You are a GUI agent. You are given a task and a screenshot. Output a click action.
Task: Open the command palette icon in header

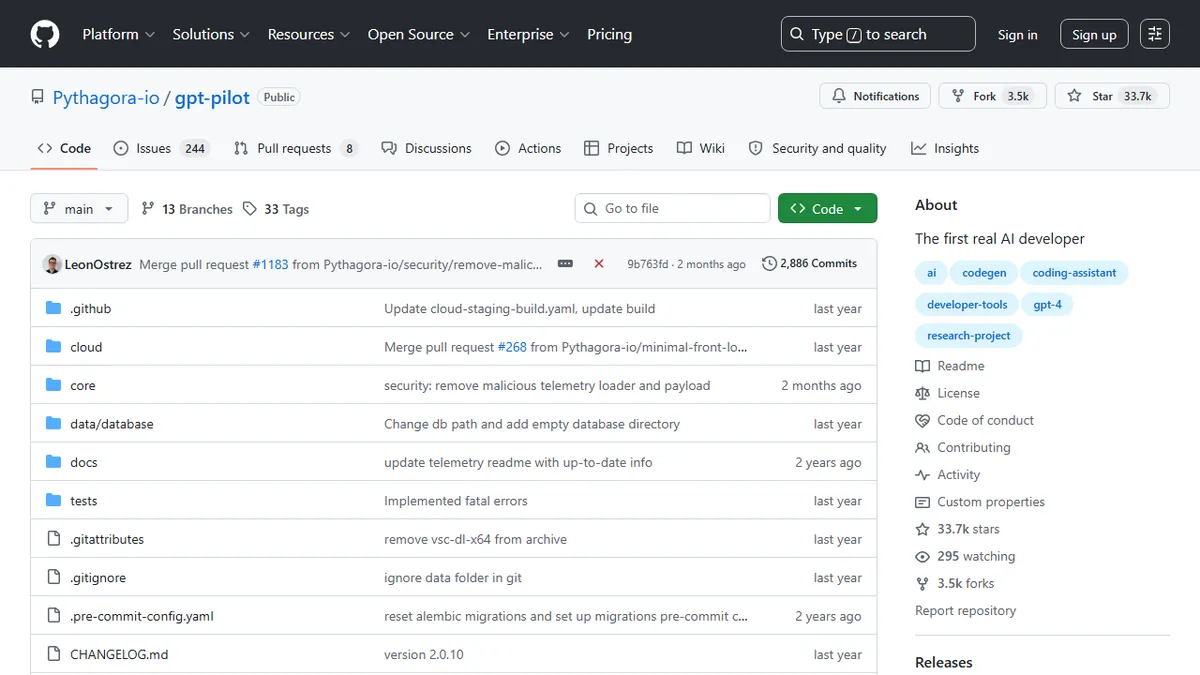click(x=1155, y=34)
